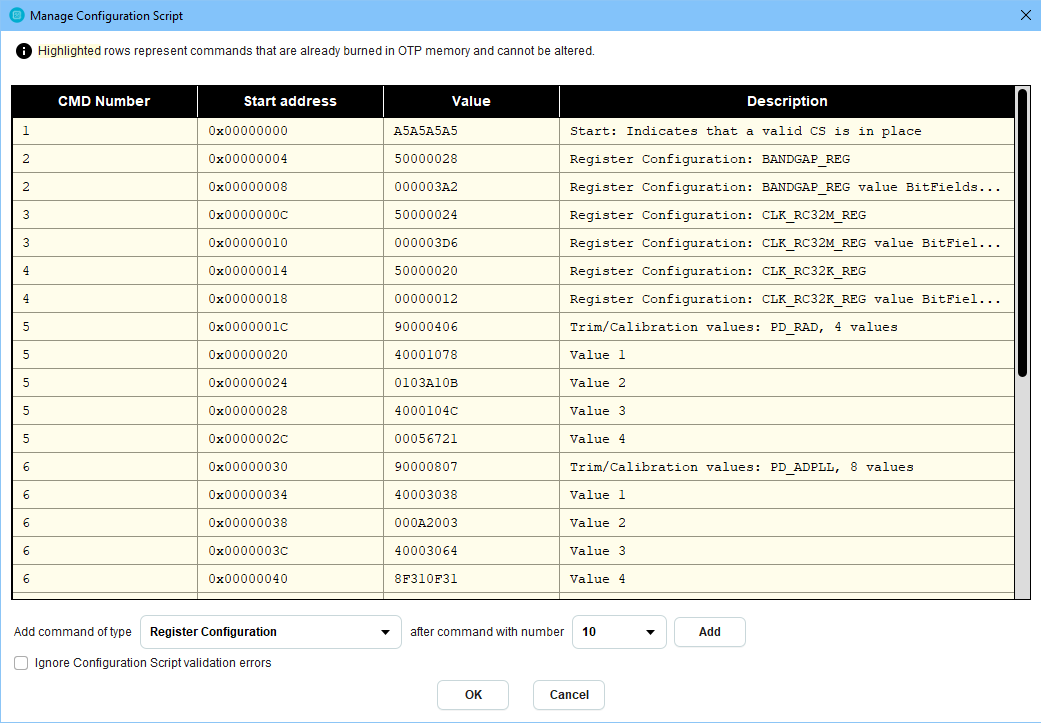Select the value 90000807 cell
The width and height of the screenshot is (1041, 723).
(471, 467)
